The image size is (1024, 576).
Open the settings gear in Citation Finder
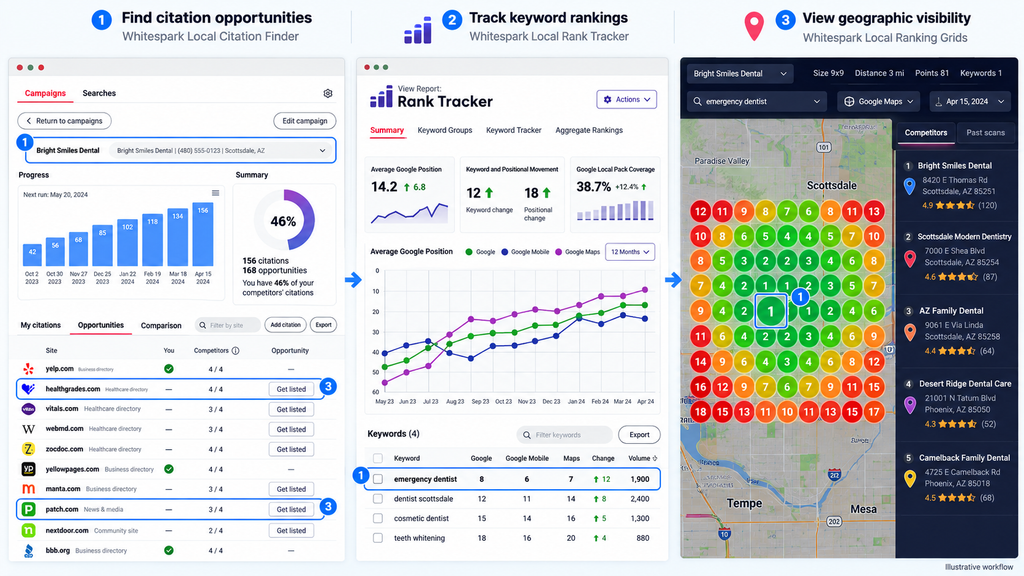(328, 93)
